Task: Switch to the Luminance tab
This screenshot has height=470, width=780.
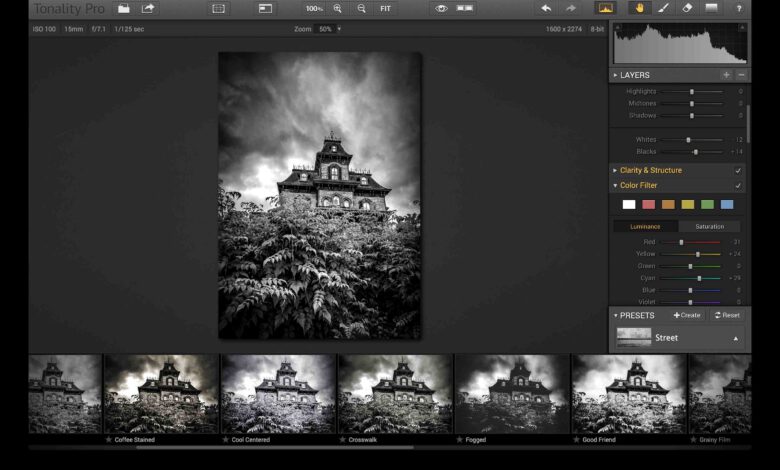Action: [x=645, y=226]
